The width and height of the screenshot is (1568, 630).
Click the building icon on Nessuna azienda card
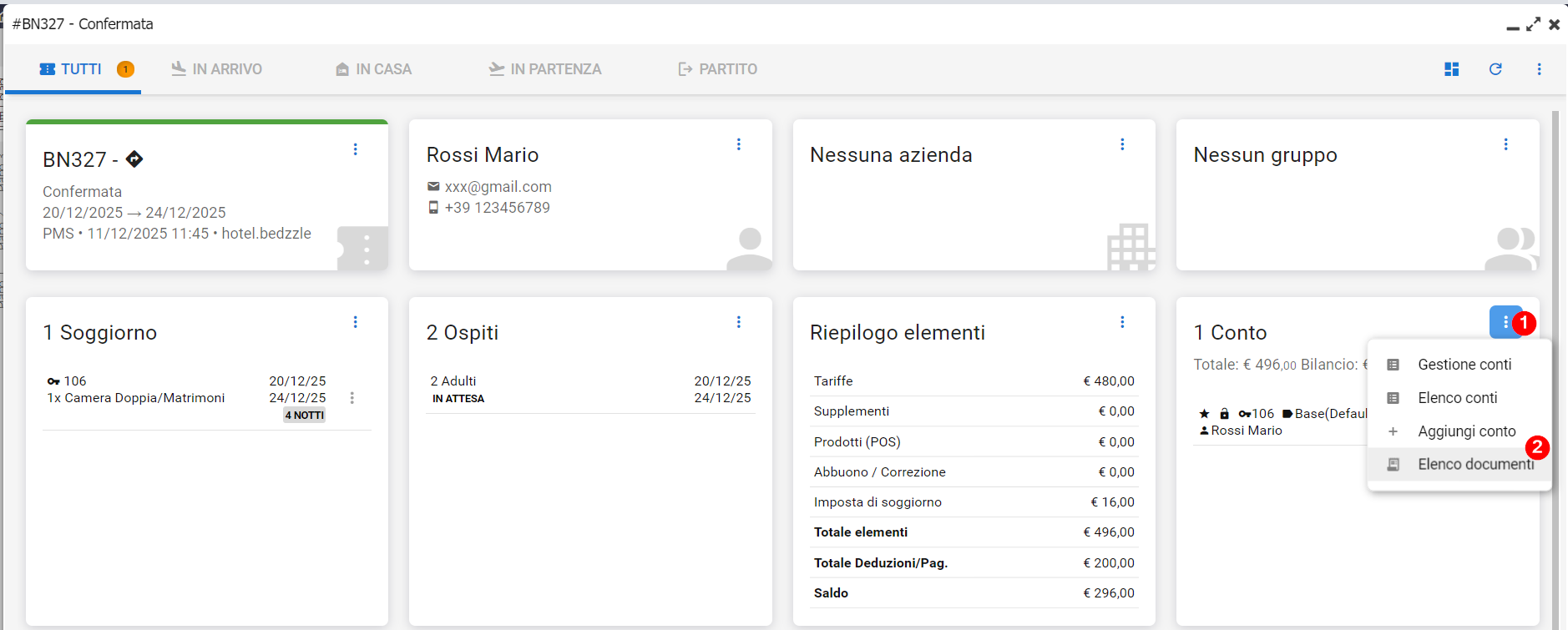coord(1131,247)
